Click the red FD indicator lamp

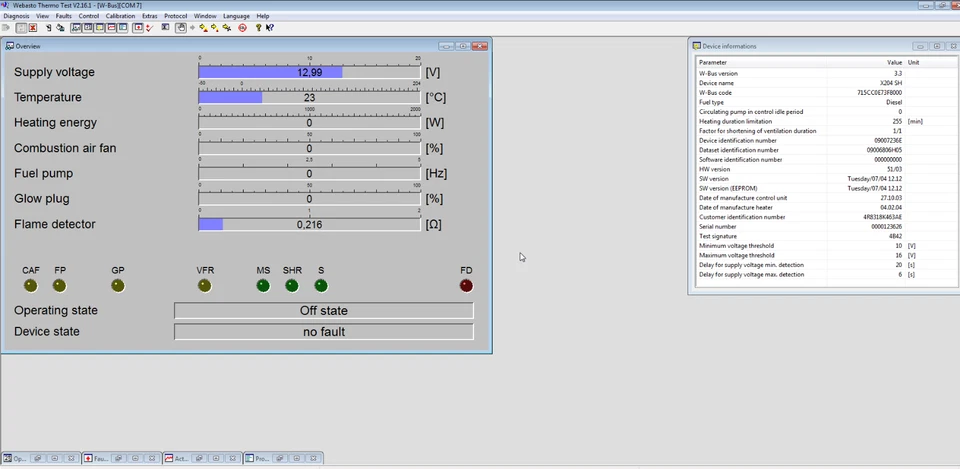coord(467,285)
